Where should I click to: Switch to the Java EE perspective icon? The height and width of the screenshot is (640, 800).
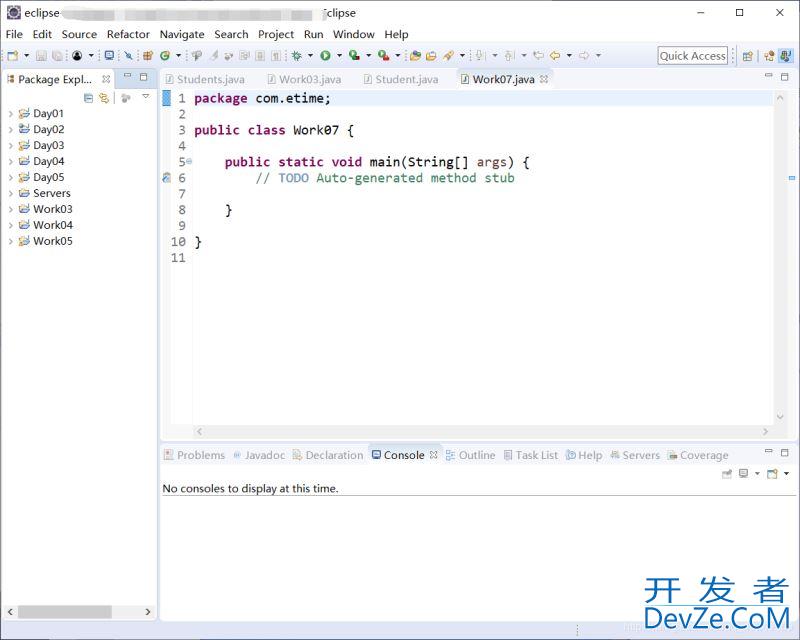coord(769,56)
